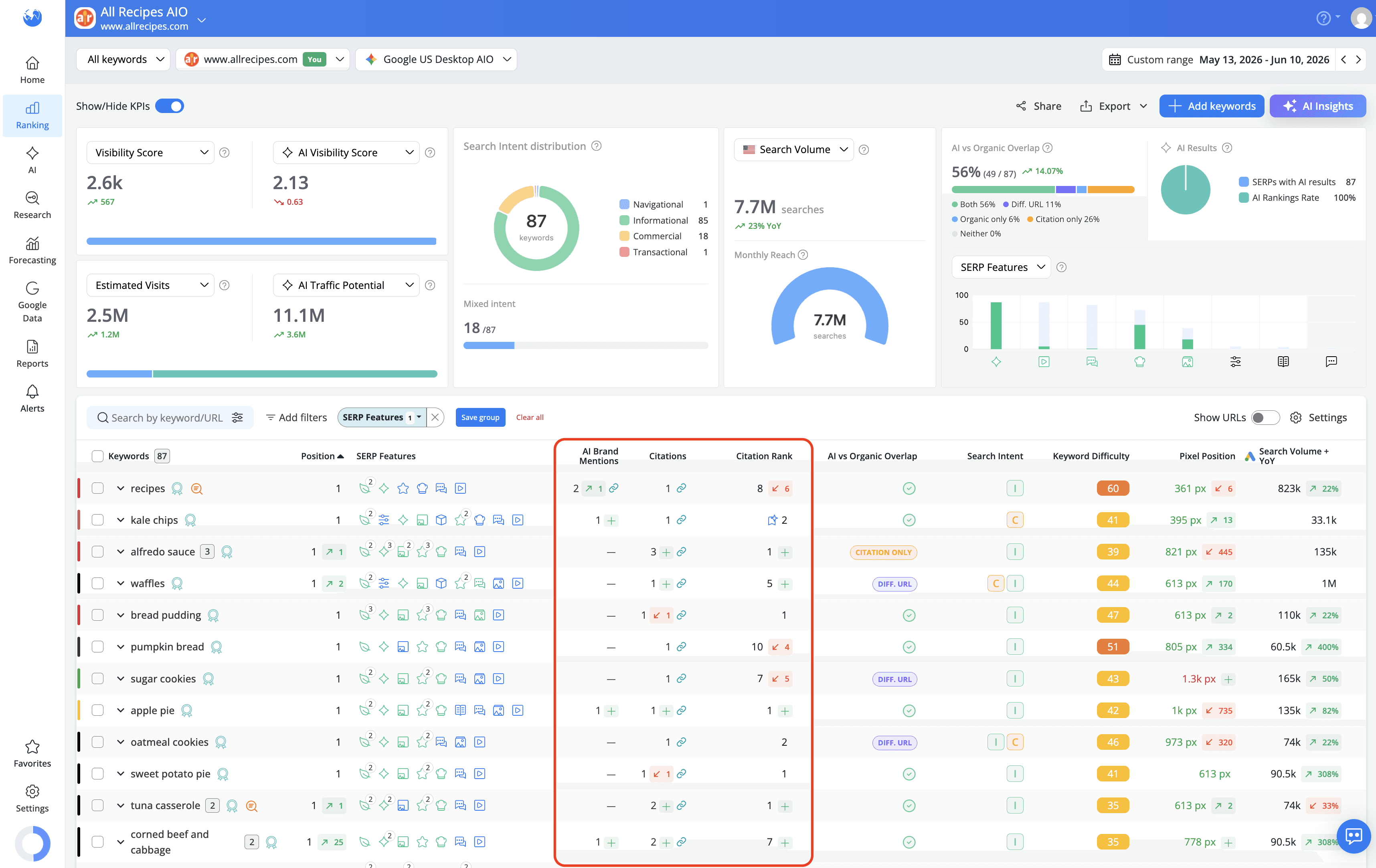Click the notes icon next to recipes

pyautogui.click(x=196, y=489)
